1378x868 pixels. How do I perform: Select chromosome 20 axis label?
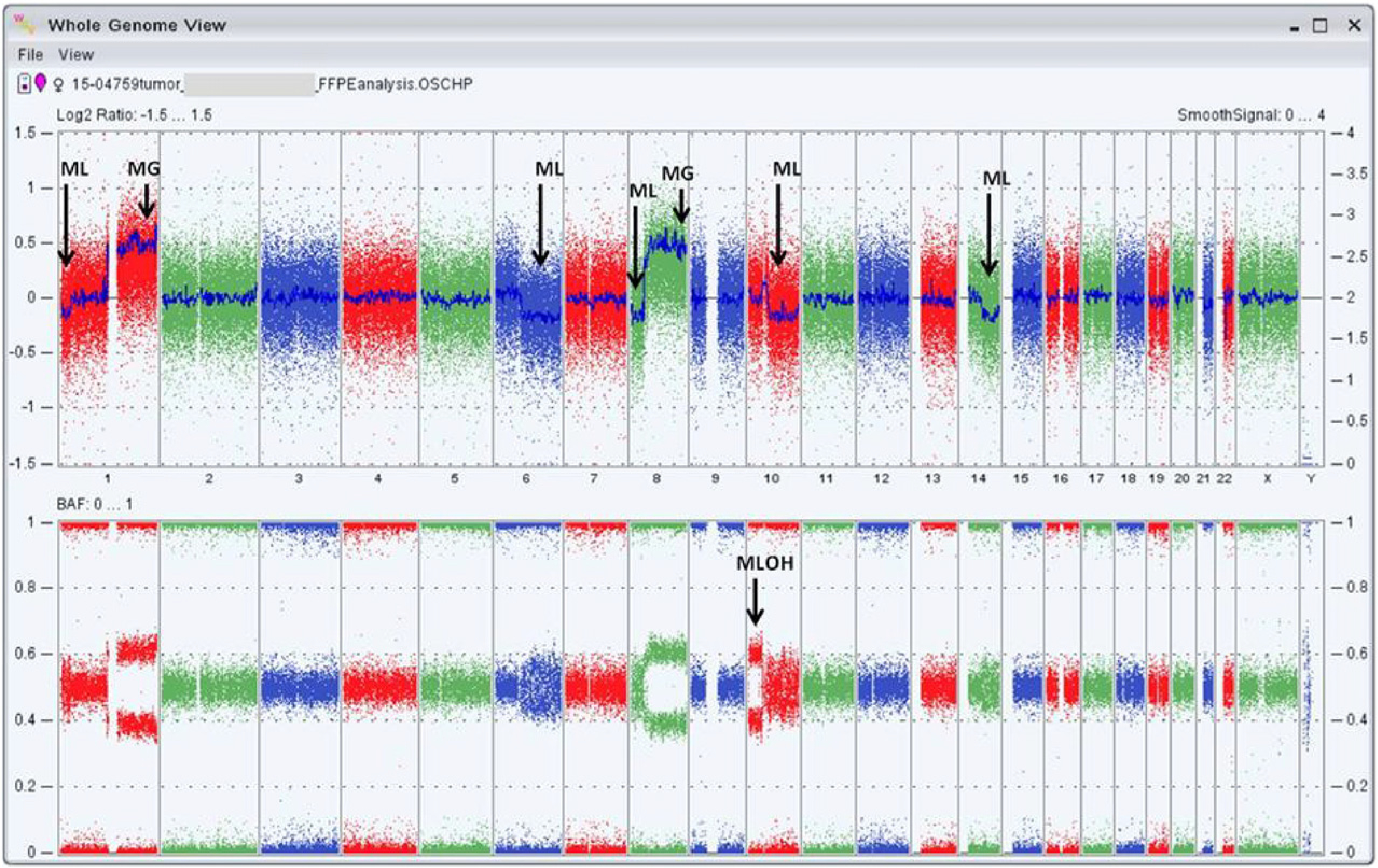point(1182,479)
